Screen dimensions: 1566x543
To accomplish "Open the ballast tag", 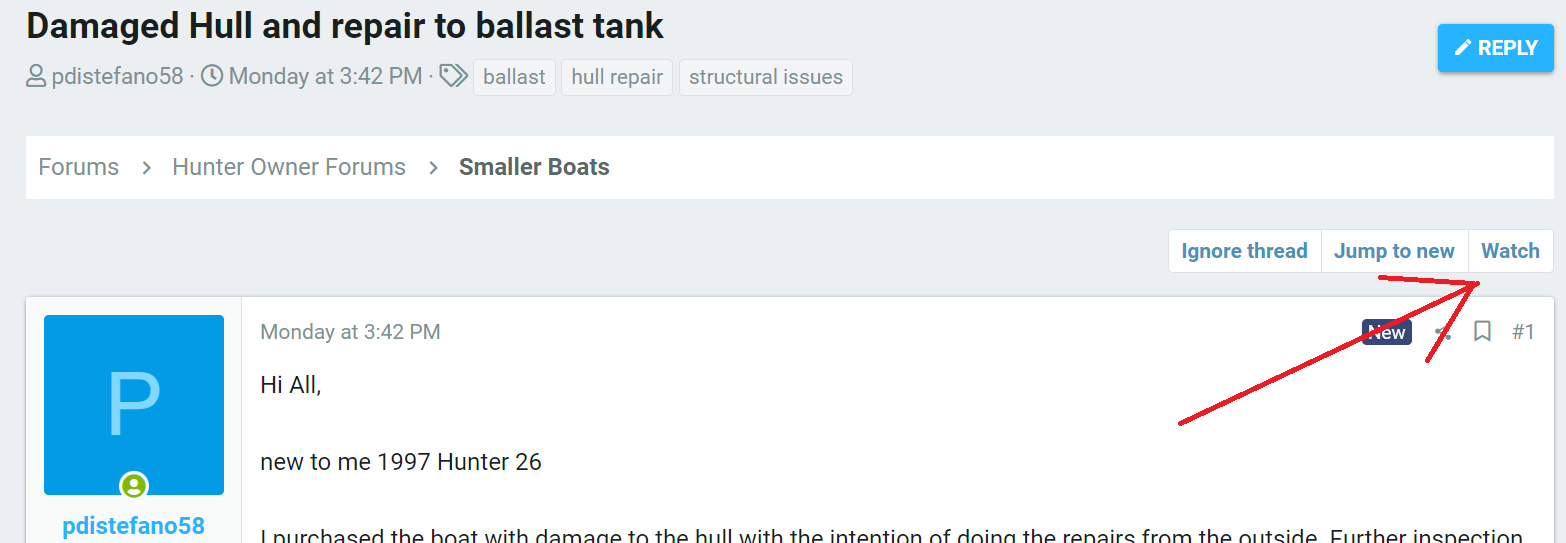I will 514,77.
